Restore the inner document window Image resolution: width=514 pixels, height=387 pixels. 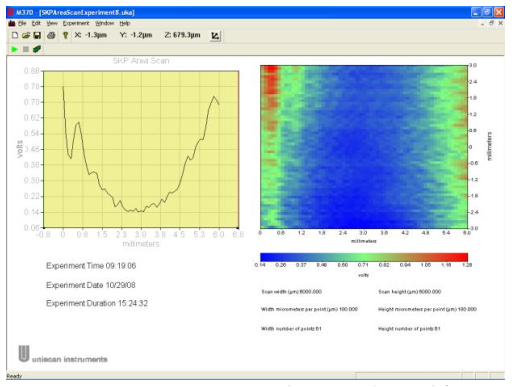tap(491, 23)
